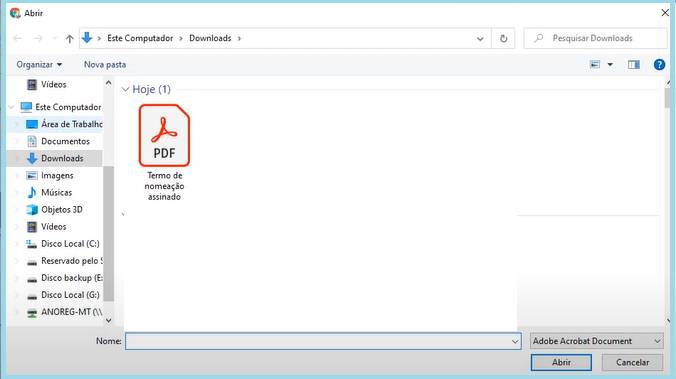Click Nova pasta button
This screenshot has width=676, height=379.
[x=105, y=65]
